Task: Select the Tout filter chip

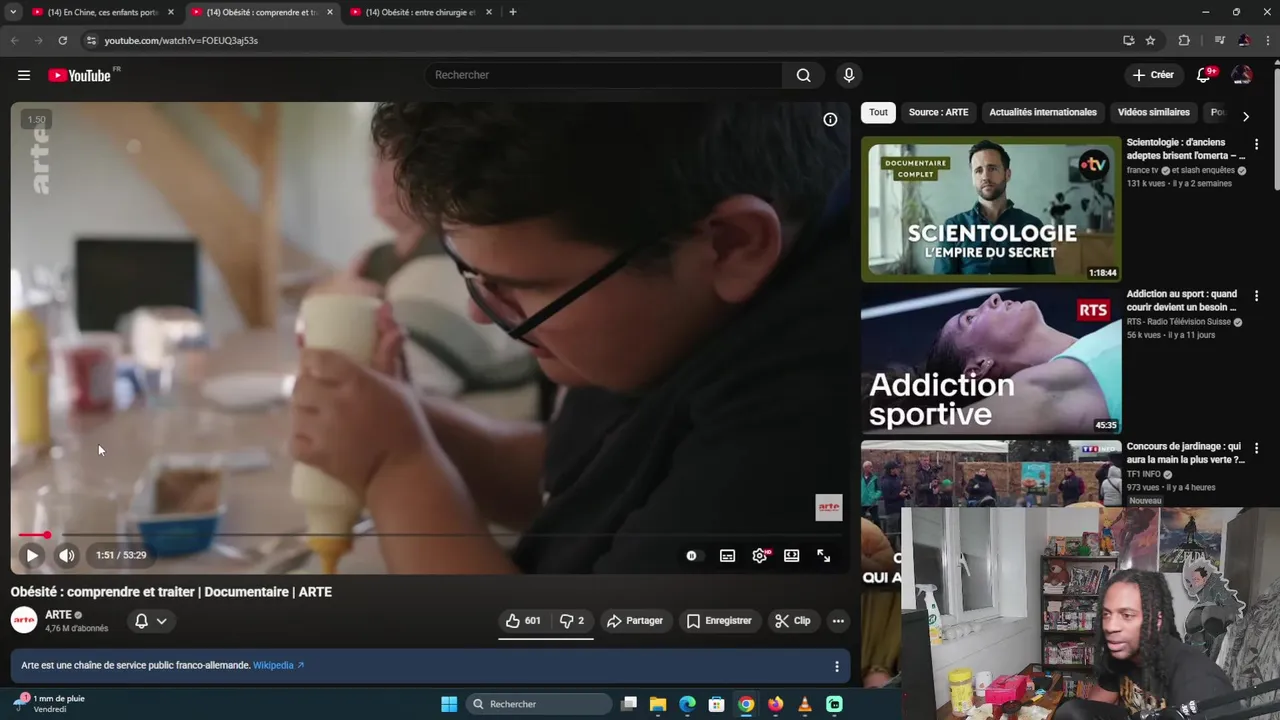Action: (878, 112)
